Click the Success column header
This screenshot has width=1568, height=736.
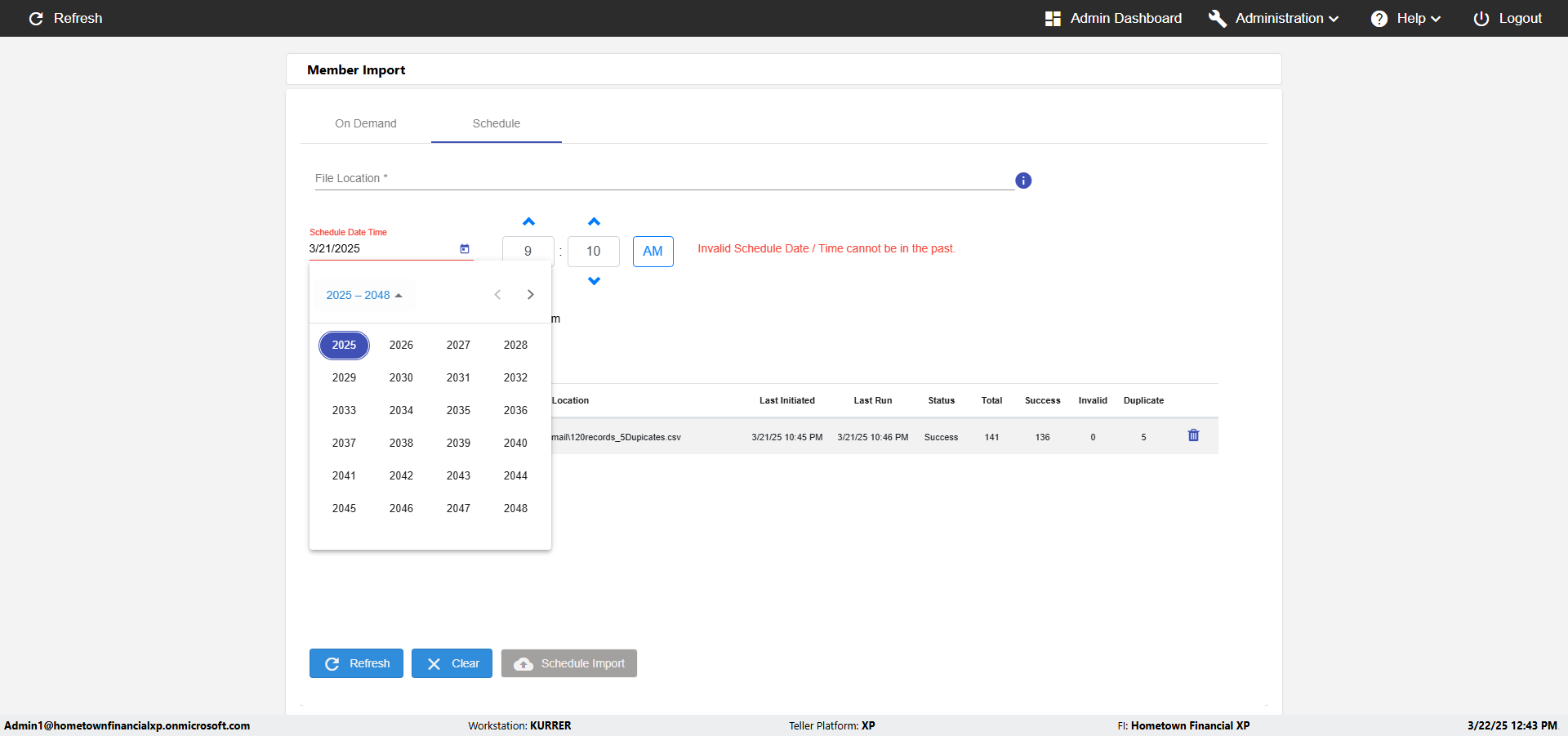coord(1043,400)
